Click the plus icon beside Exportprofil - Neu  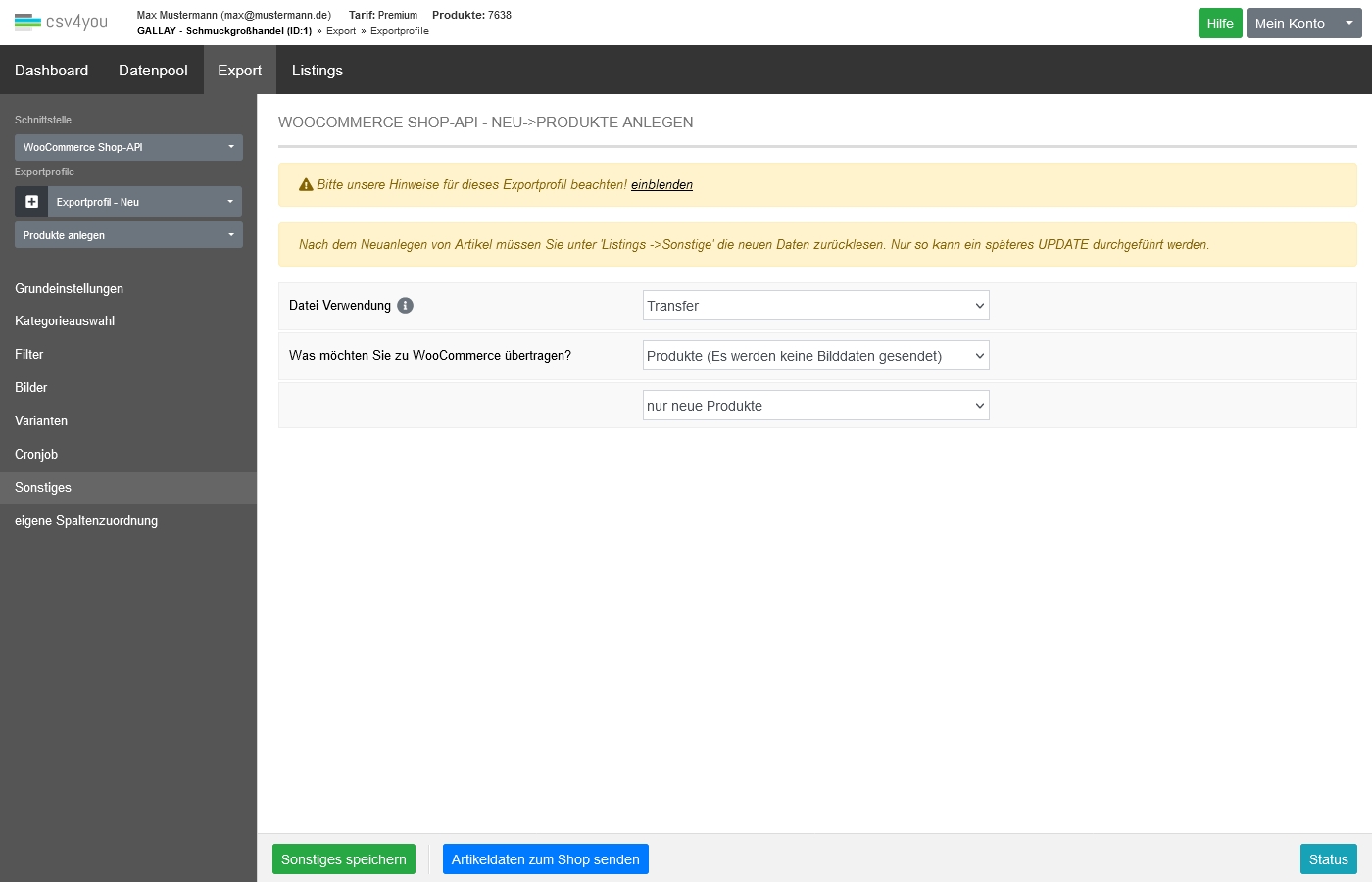(x=31, y=202)
